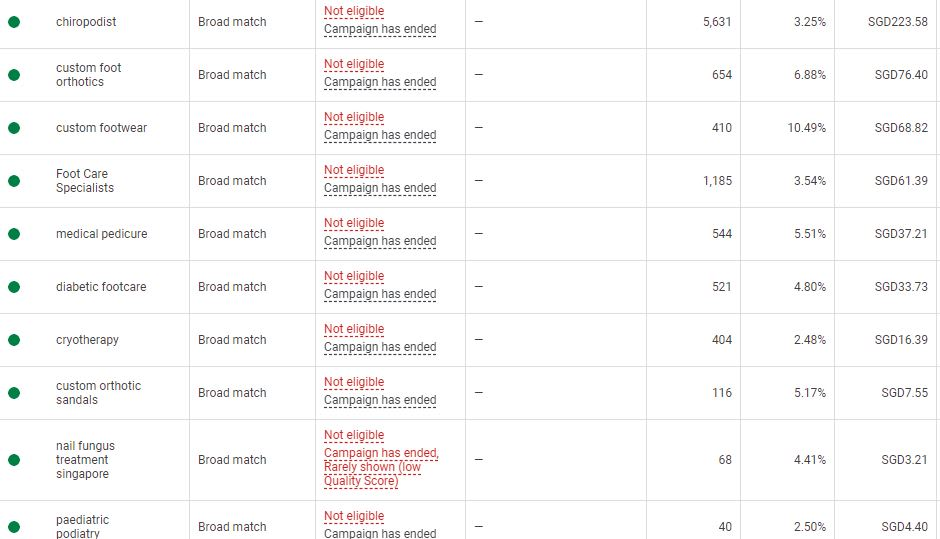Open status dot menu for diabetic footcare
The width and height of the screenshot is (940, 539).
pyautogui.click(x=14, y=287)
